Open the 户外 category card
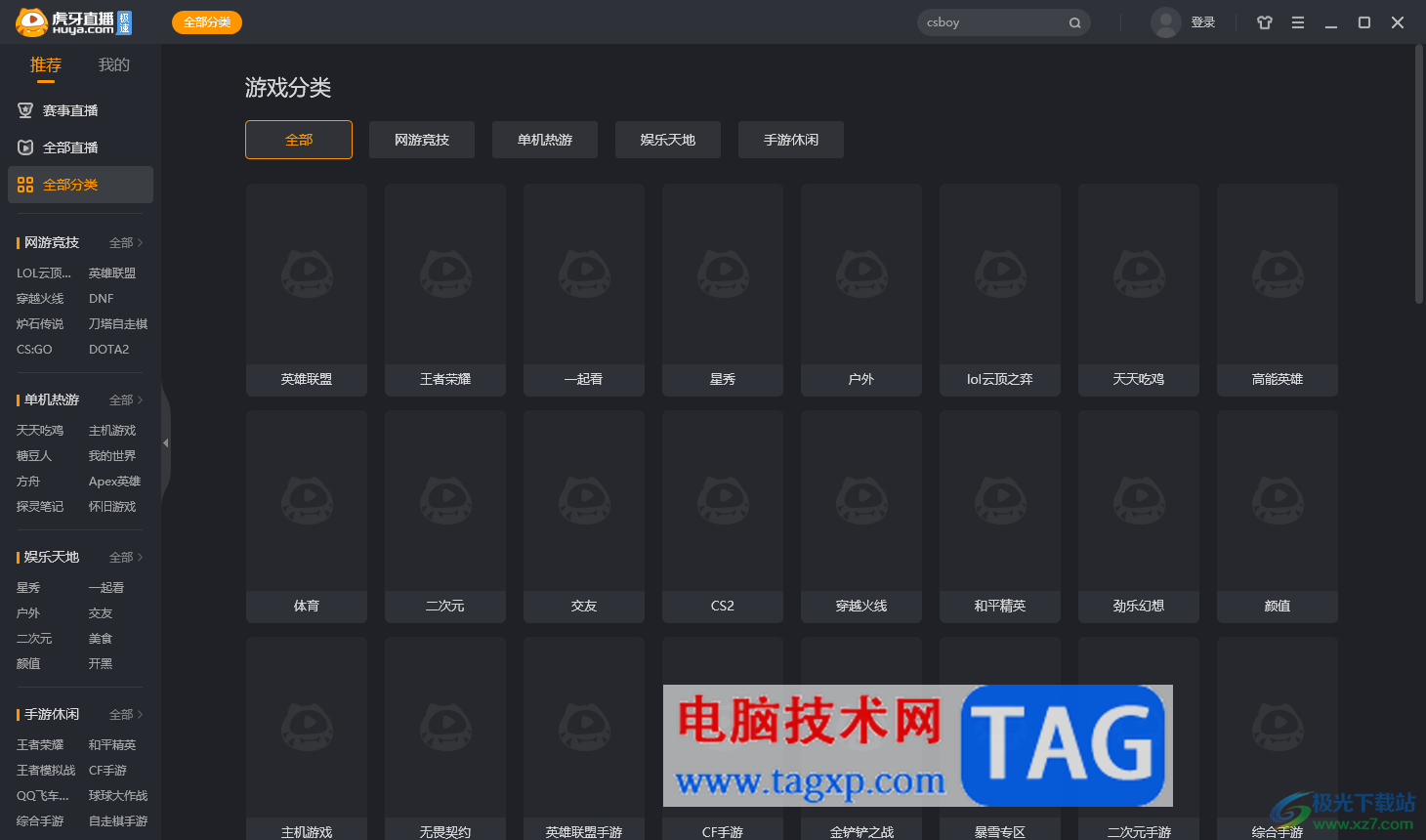 [x=861, y=290]
